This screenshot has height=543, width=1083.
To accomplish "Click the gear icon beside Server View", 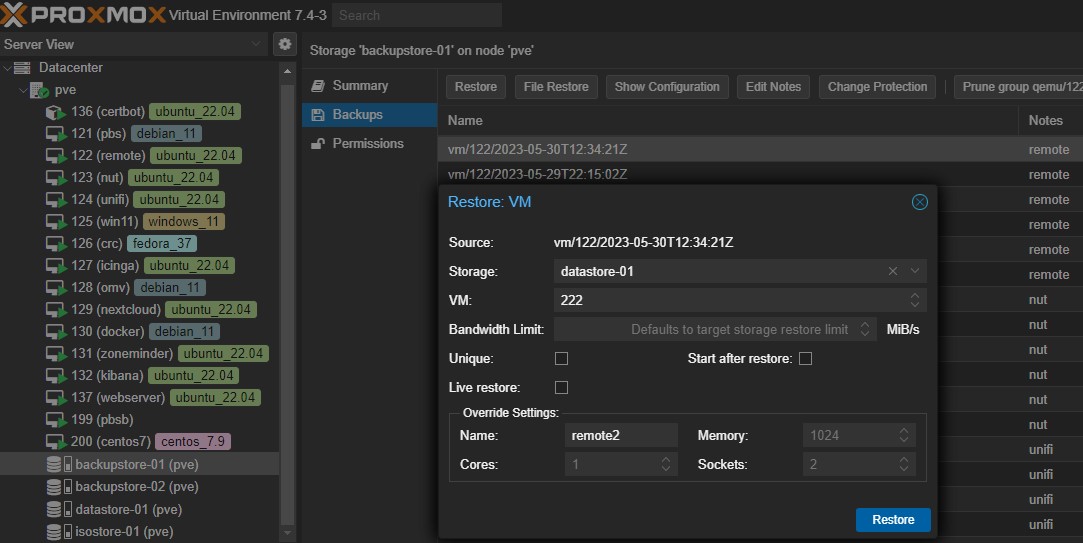I will [x=285, y=44].
